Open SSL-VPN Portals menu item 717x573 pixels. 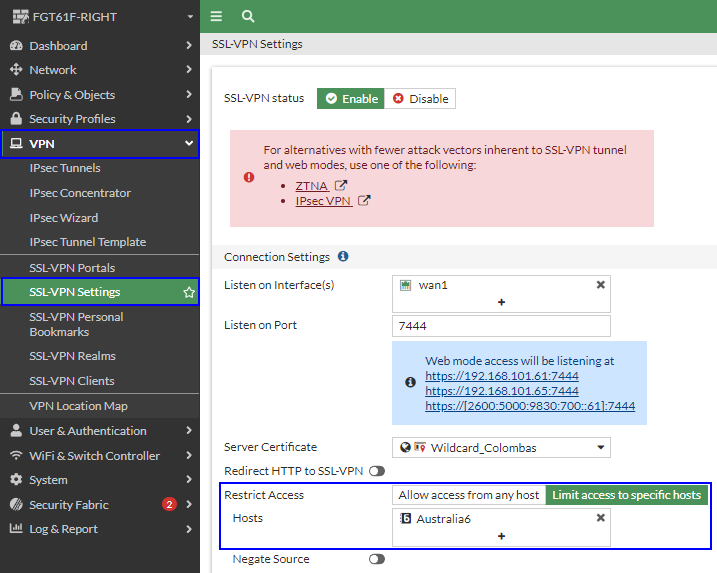tap(72, 268)
